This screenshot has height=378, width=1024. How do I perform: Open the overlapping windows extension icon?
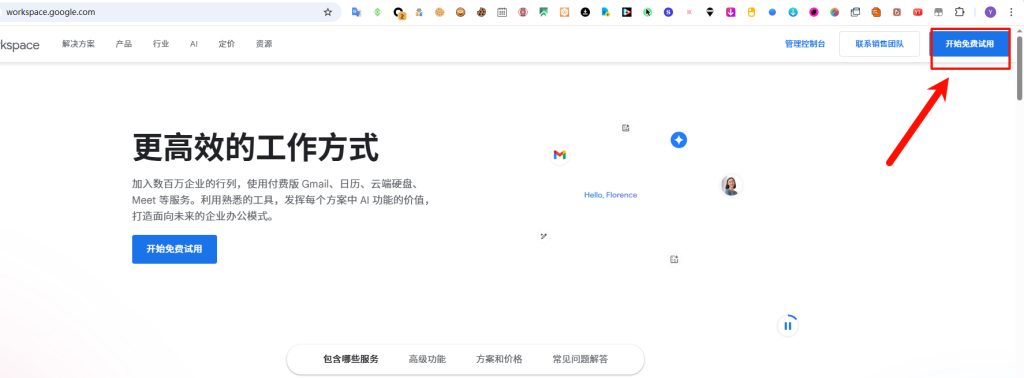(856, 12)
